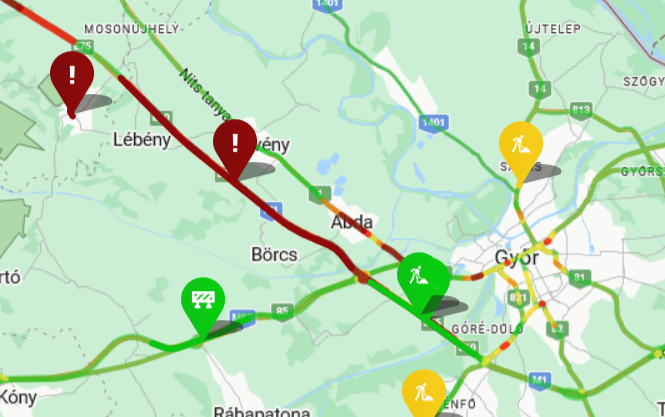Select the green route 85 shield
Screen dimensions: 665x417
point(282,312)
